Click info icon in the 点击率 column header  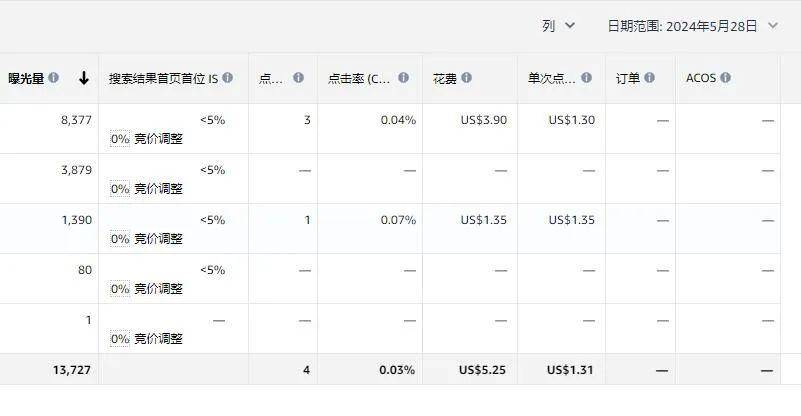pyautogui.click(x=403, y=78)
